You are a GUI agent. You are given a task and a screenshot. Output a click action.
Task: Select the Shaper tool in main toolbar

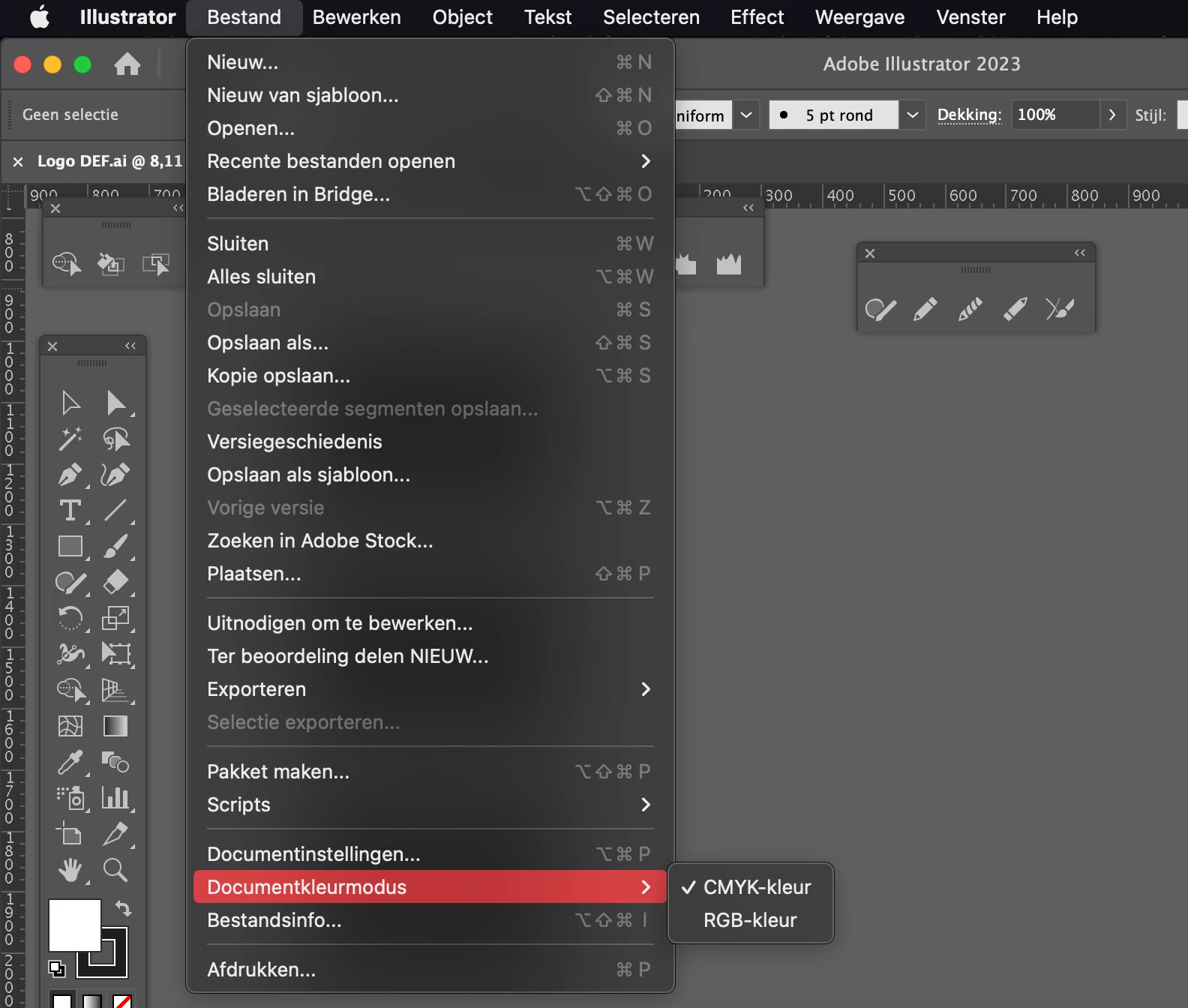[x=70, y=582]
